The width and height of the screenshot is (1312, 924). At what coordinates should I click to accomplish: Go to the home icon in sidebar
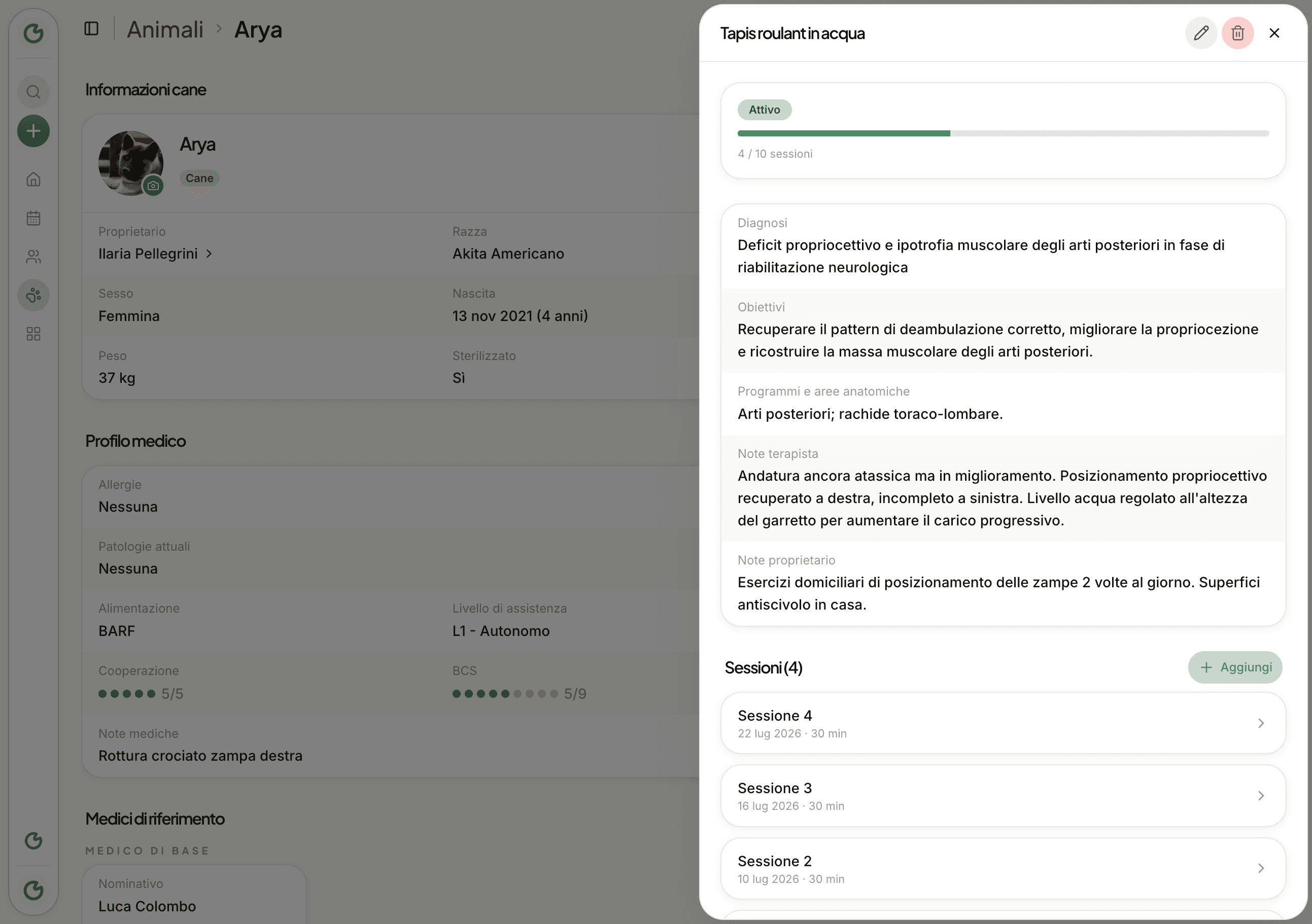33,180
